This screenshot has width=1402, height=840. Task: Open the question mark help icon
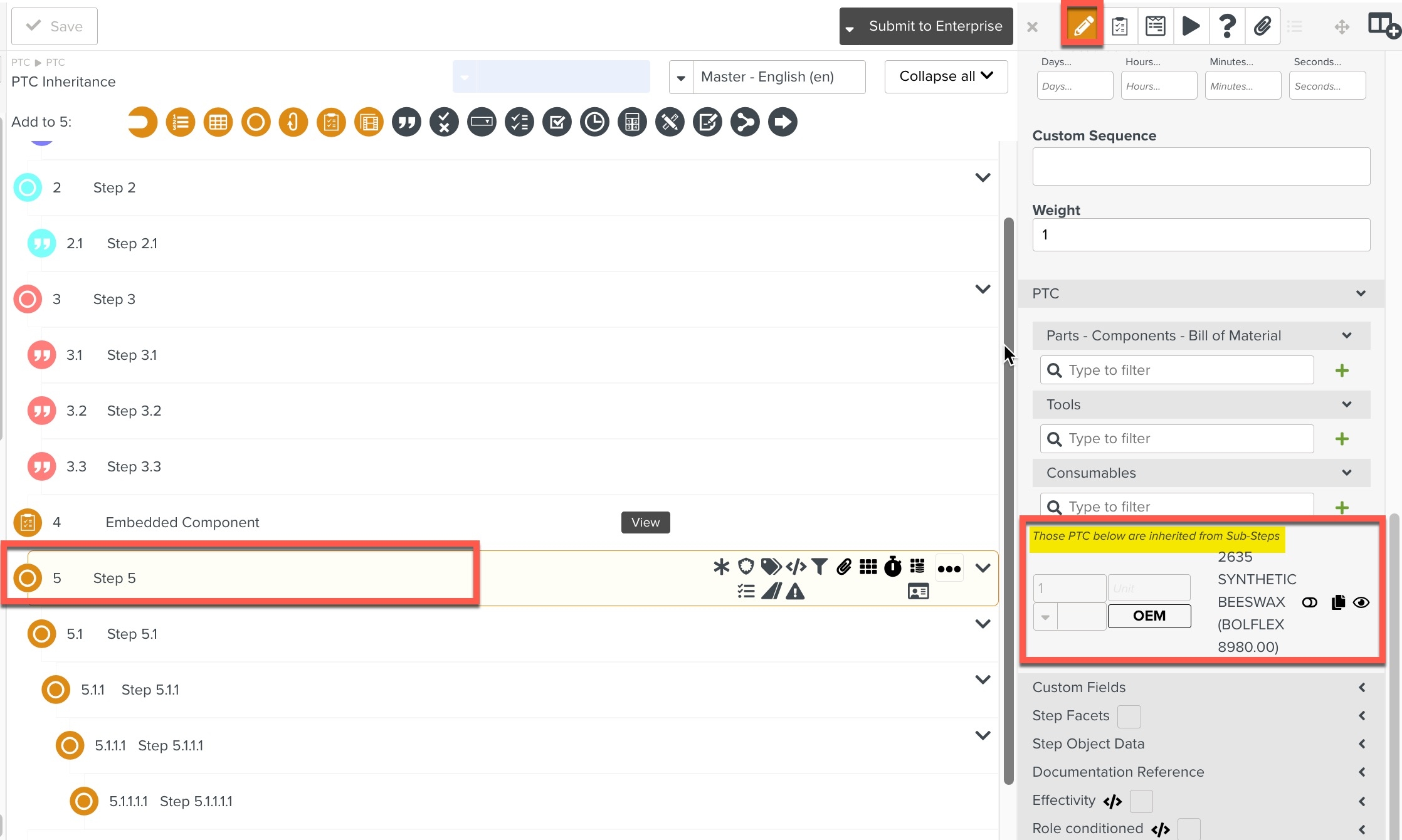1227,26
